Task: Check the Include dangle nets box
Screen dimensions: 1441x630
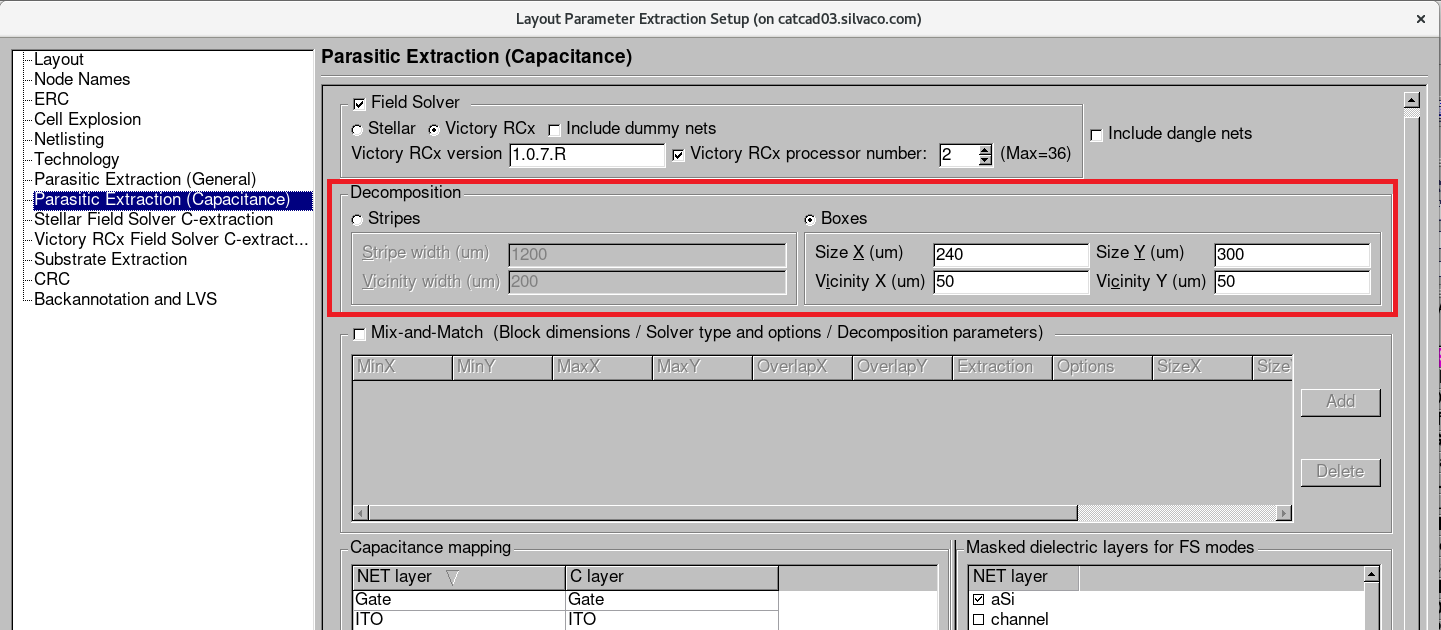Action: tap(1096, 134)
